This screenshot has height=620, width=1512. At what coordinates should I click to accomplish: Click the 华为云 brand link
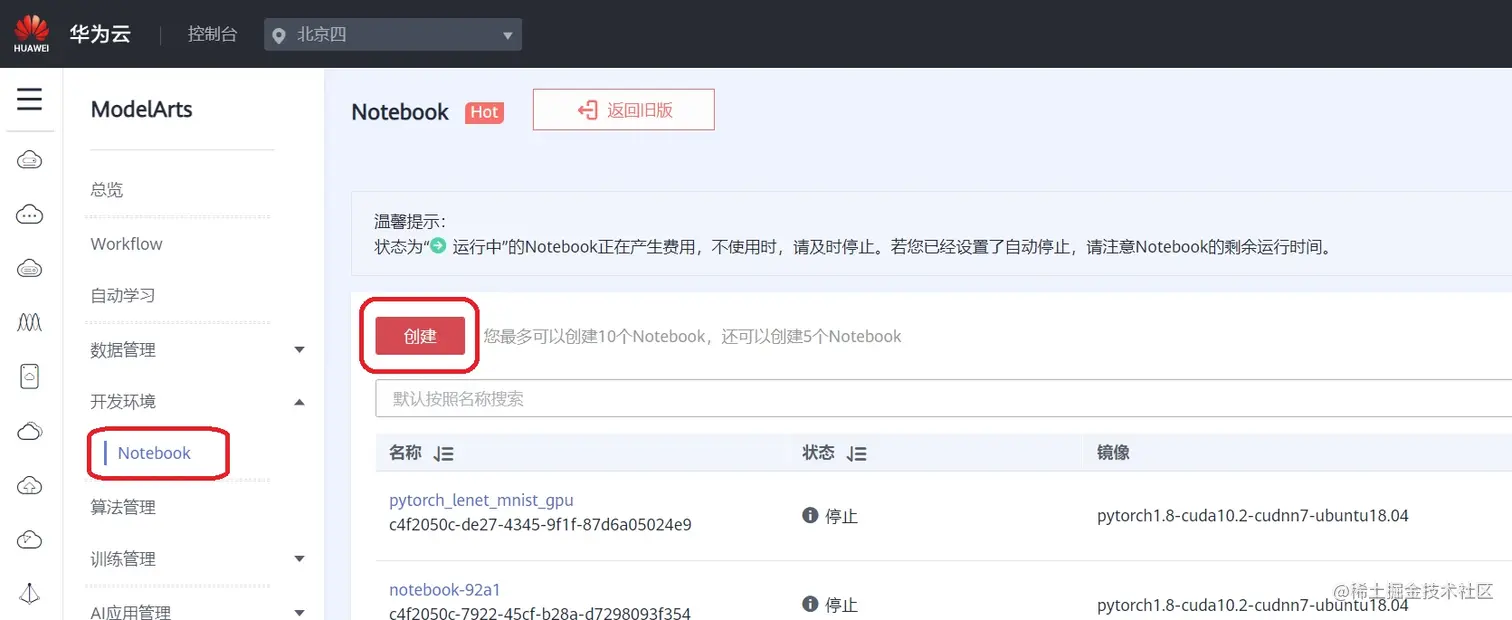click(100, 34)
